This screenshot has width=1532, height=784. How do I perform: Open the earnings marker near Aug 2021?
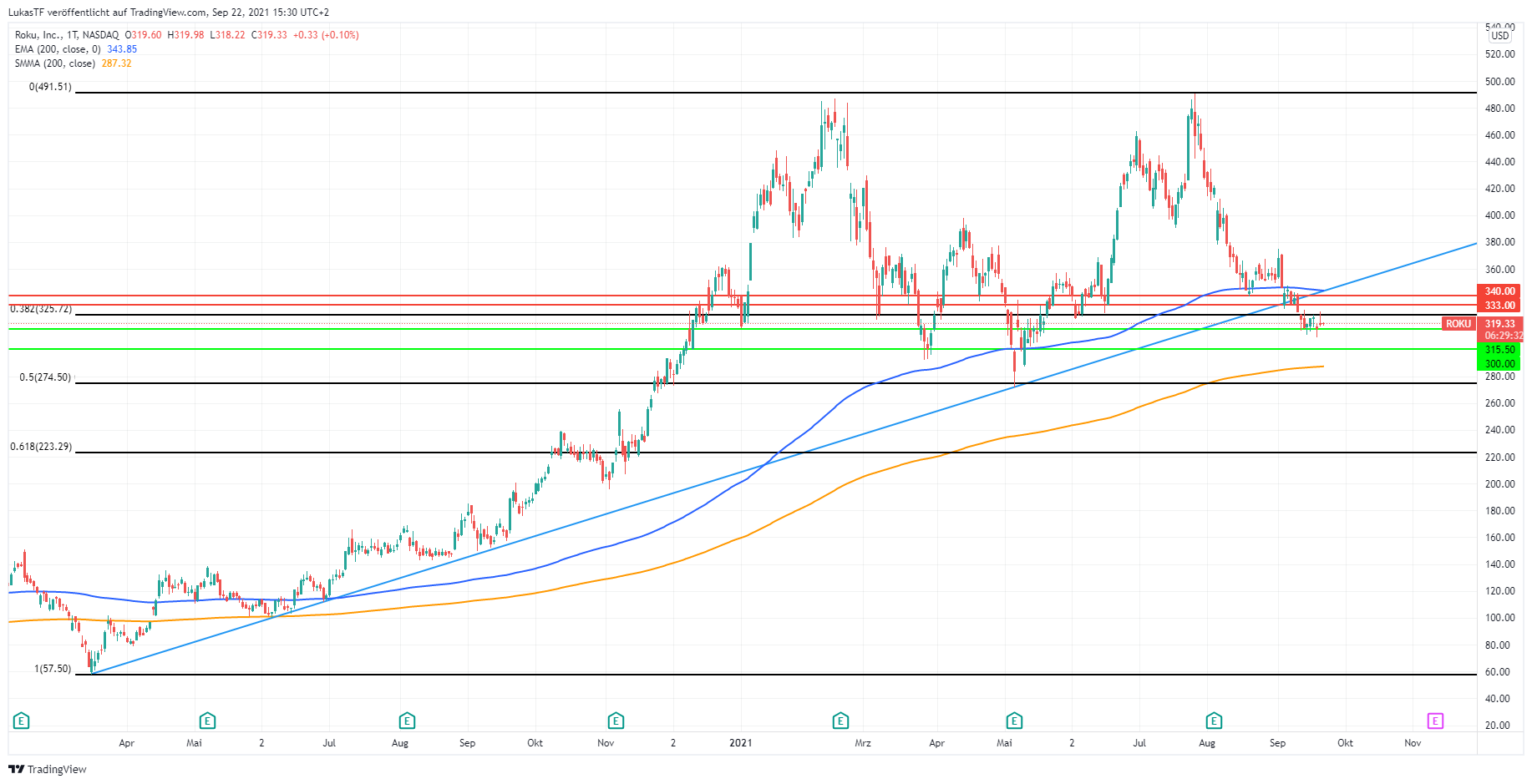coord(1214,721)
